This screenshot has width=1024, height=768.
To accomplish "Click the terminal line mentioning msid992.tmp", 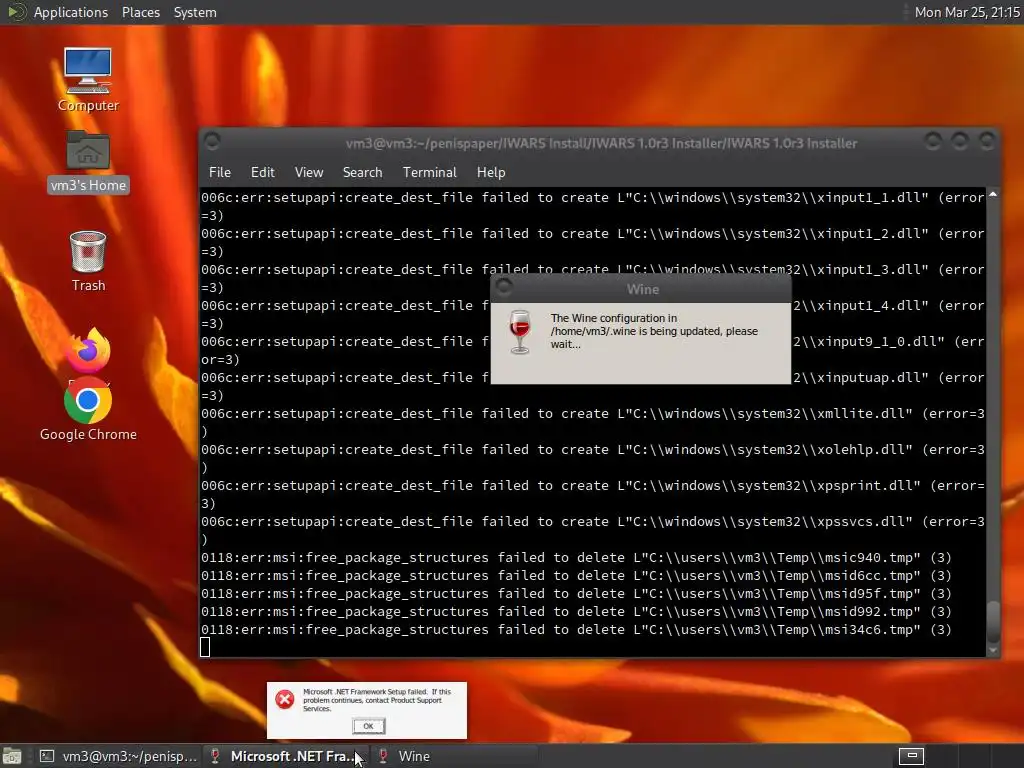I will tap(576, 612).
